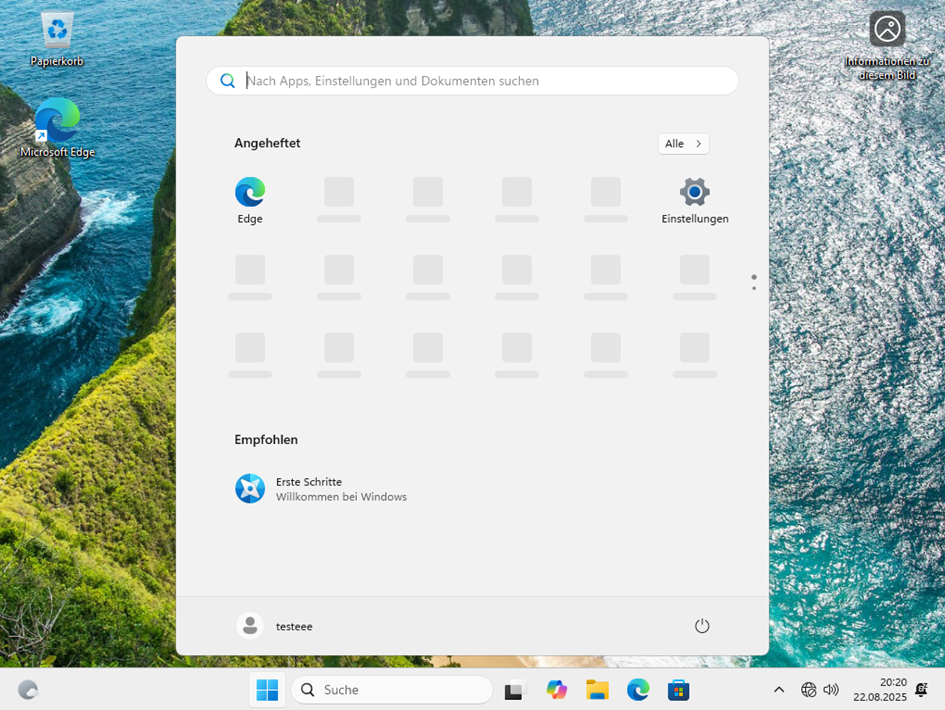Screen dimensions: 945x710
Task: Click the taskbar Suche box
Action: (392, 690)
